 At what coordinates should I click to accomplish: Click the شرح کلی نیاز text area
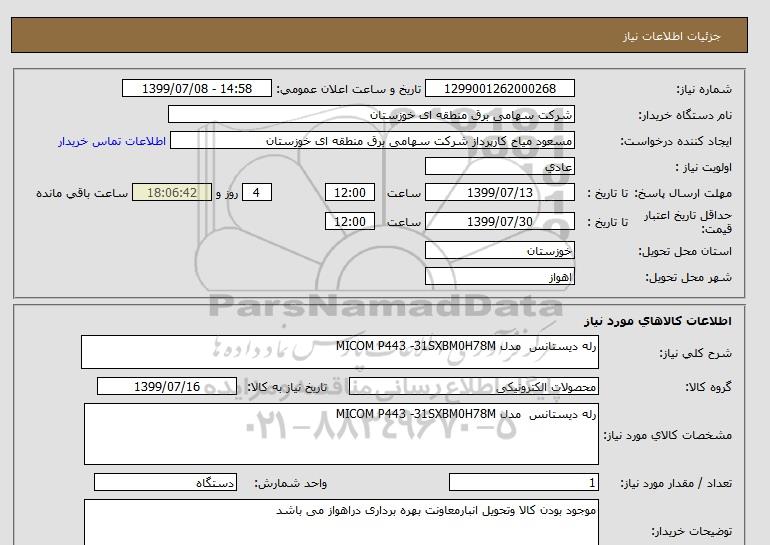point(340,353)
